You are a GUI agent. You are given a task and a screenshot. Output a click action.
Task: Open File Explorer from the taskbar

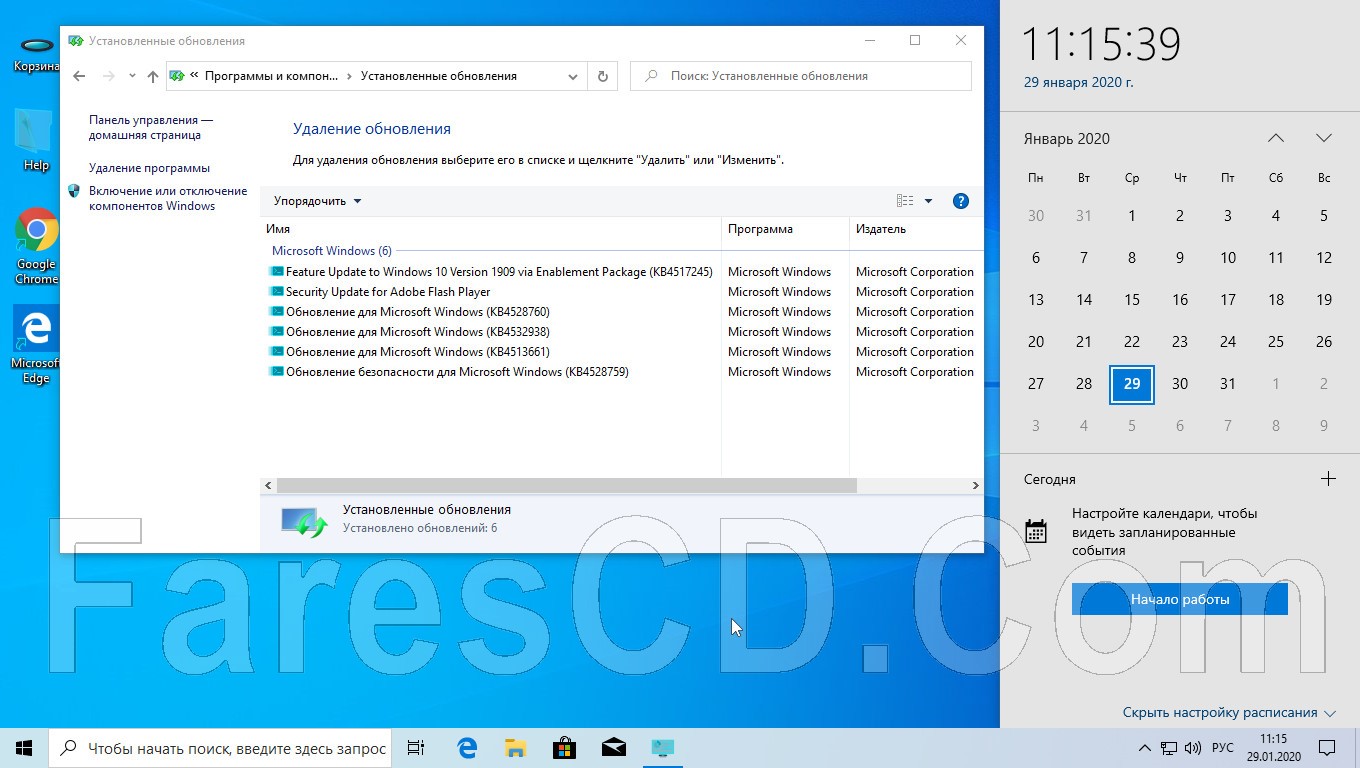coord(516,748)
